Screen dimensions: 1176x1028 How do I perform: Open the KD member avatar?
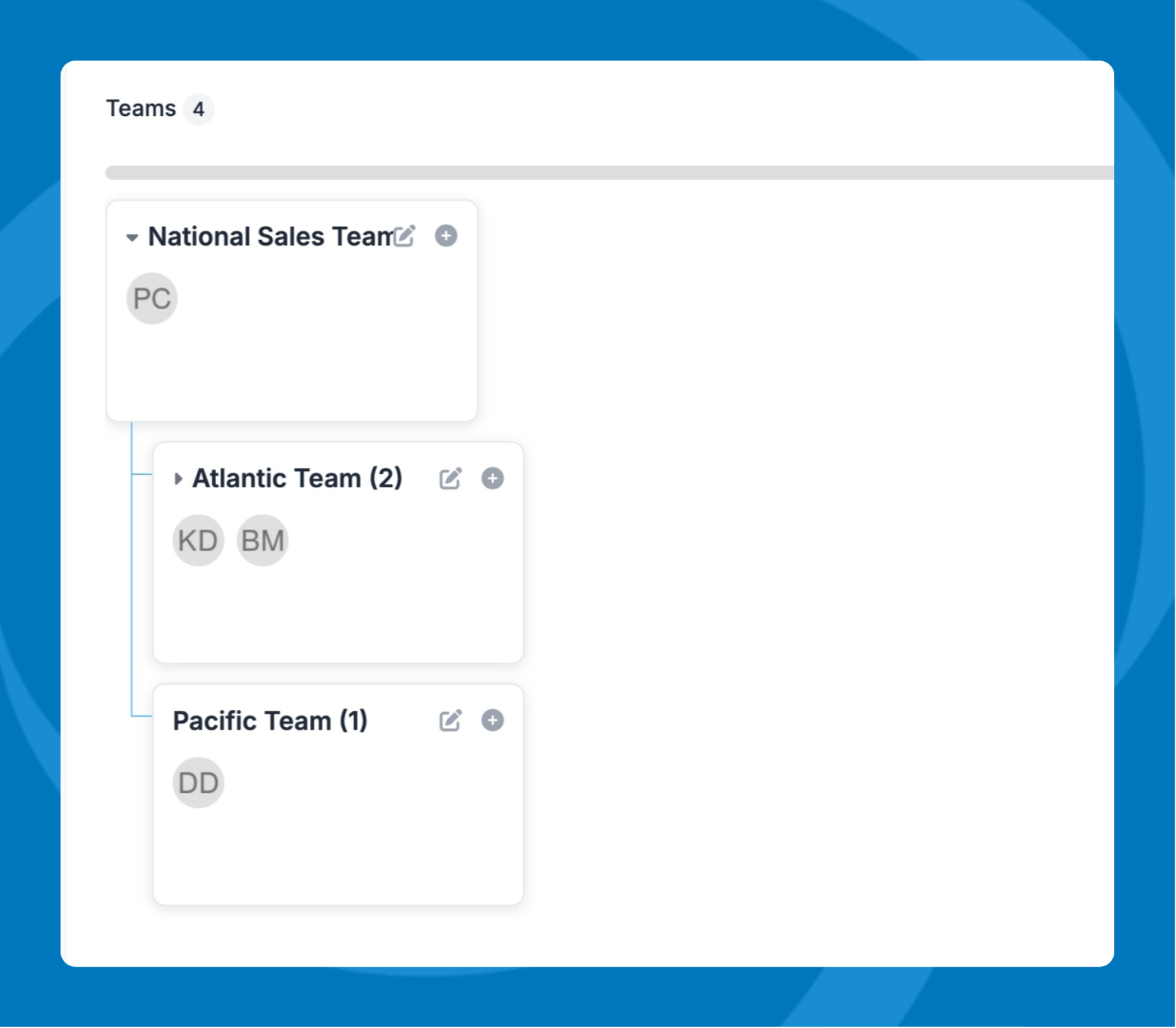tap(198, 541)
